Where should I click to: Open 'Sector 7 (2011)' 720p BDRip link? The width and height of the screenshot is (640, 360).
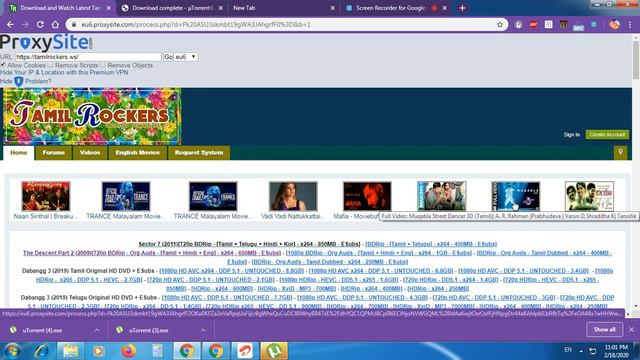pos(249,244)
